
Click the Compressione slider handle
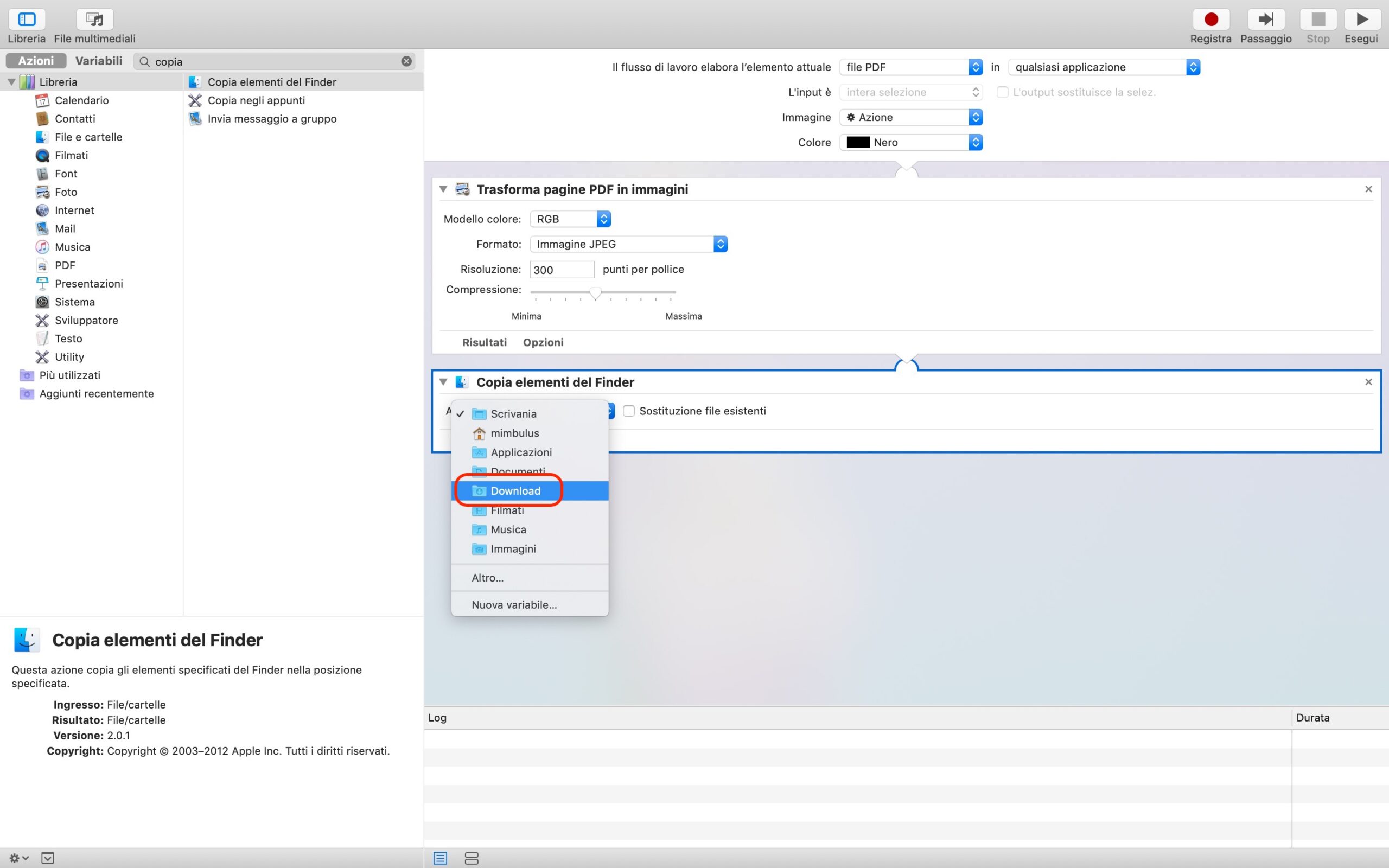point(595,293)
